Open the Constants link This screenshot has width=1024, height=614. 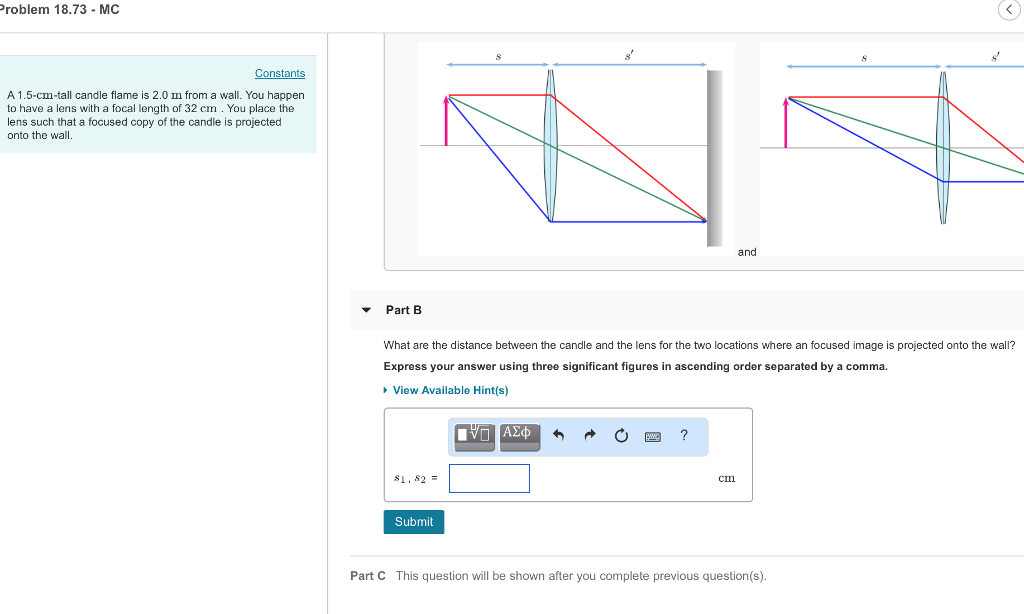pos(280,73)
